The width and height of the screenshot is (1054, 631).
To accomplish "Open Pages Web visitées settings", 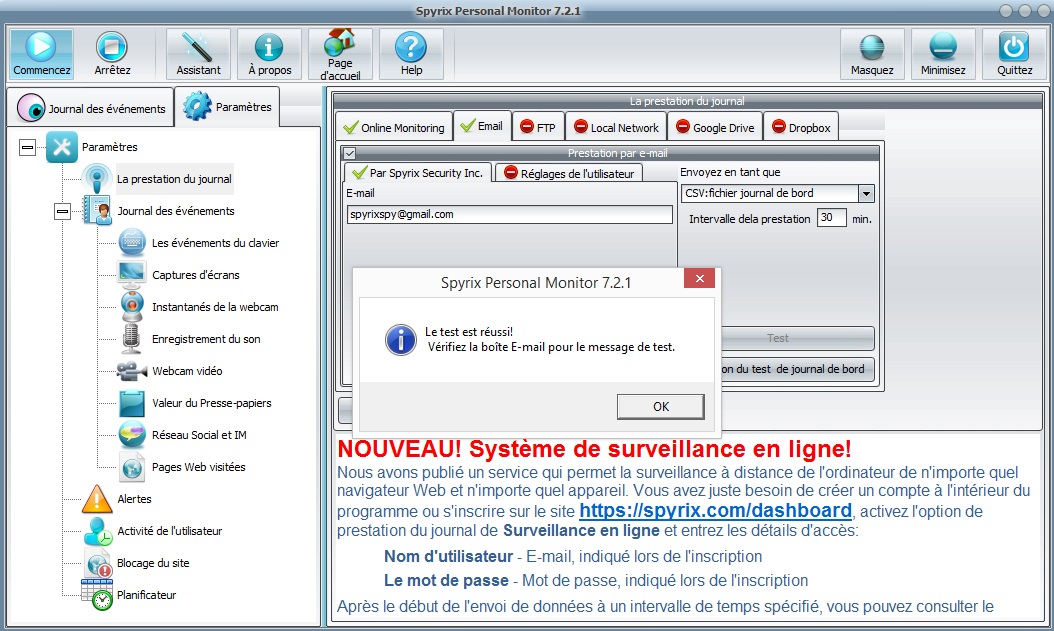I will click(198, 467).
